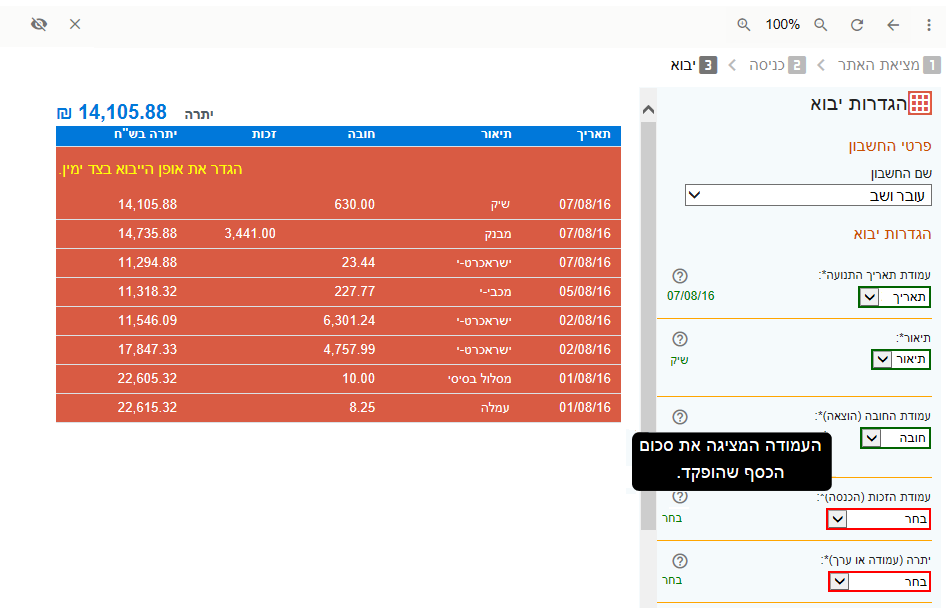
Task: Select the מסלול בסיסי transaction row
Action: [x=338, y=378]
